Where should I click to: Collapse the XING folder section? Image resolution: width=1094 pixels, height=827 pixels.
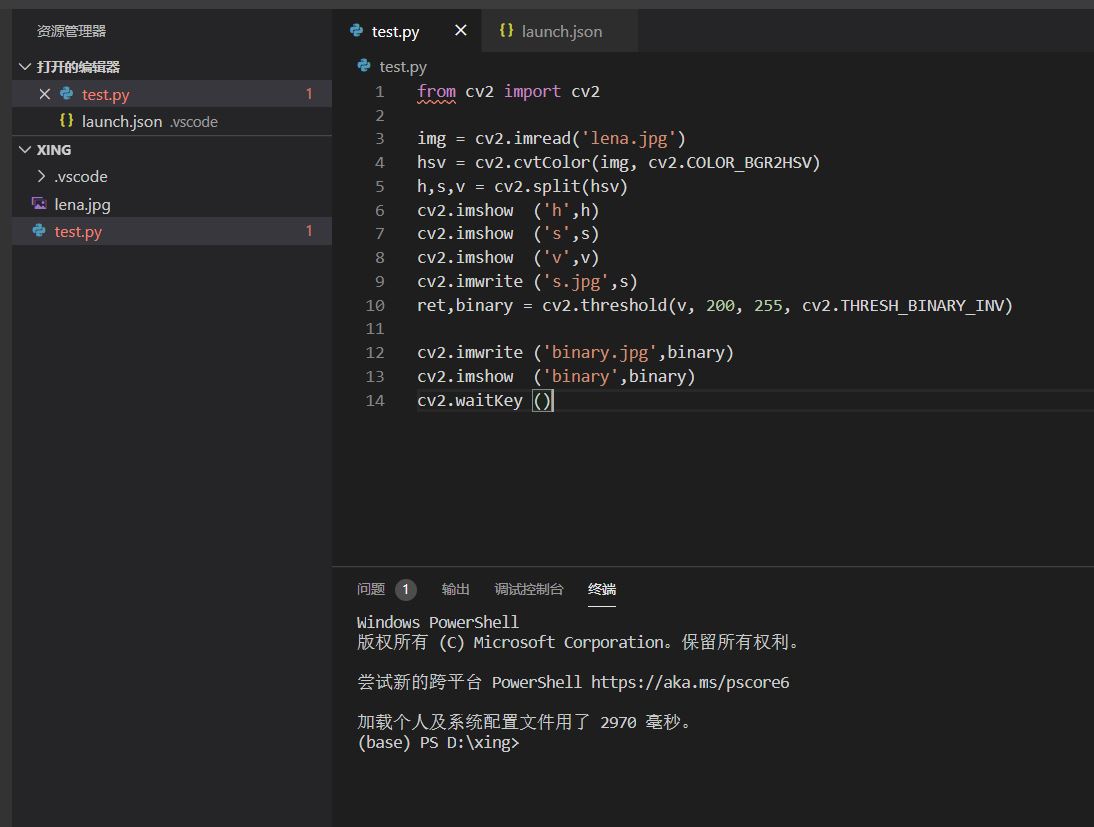25,149
